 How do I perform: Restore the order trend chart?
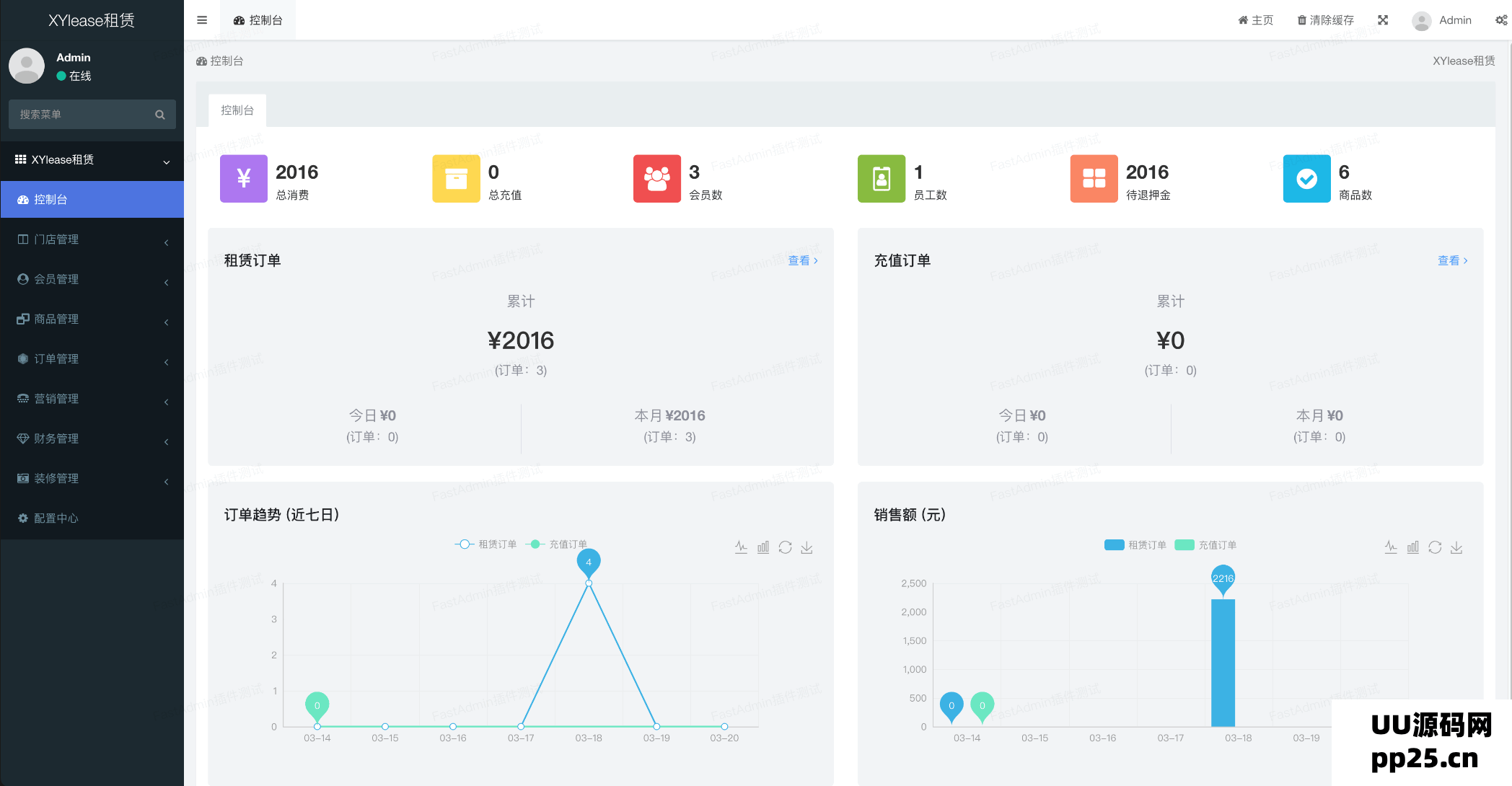785,547
